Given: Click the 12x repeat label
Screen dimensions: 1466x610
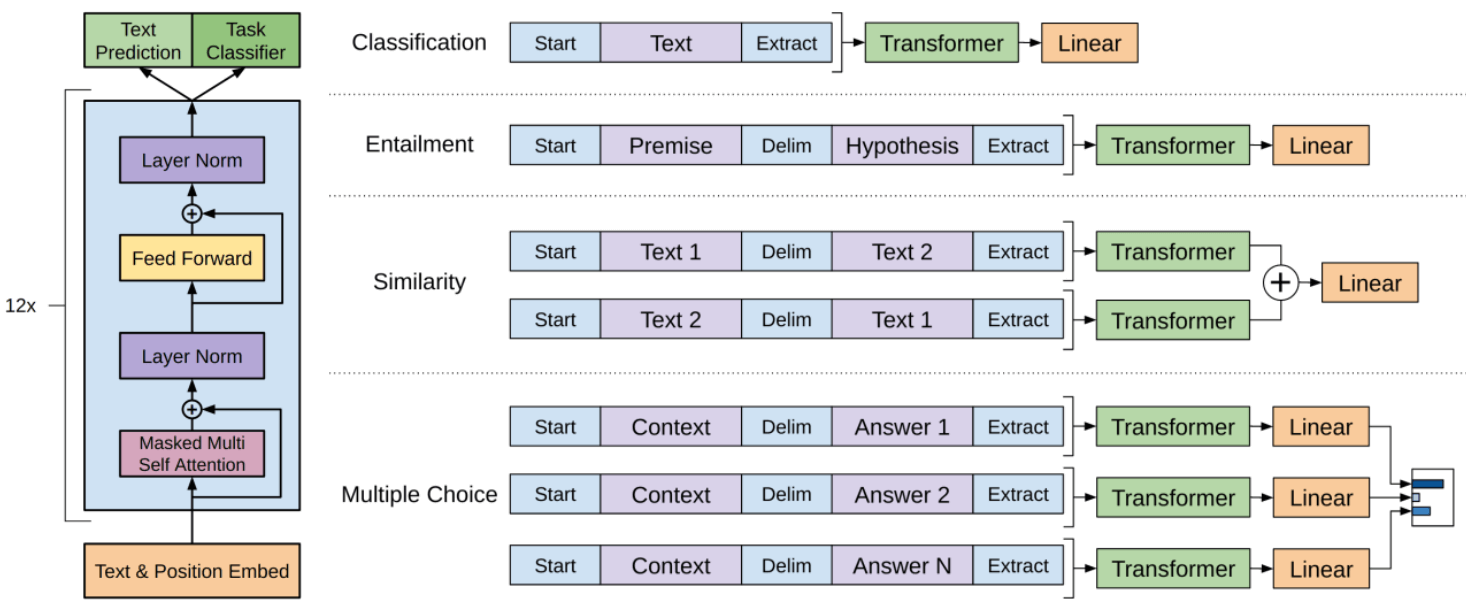Looking at the screenshot, I should 20,306.
